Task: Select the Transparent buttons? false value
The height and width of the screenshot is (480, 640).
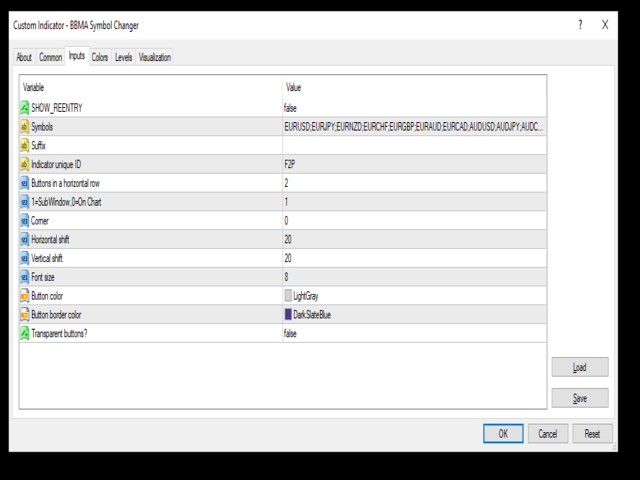Action: [290, 333]
